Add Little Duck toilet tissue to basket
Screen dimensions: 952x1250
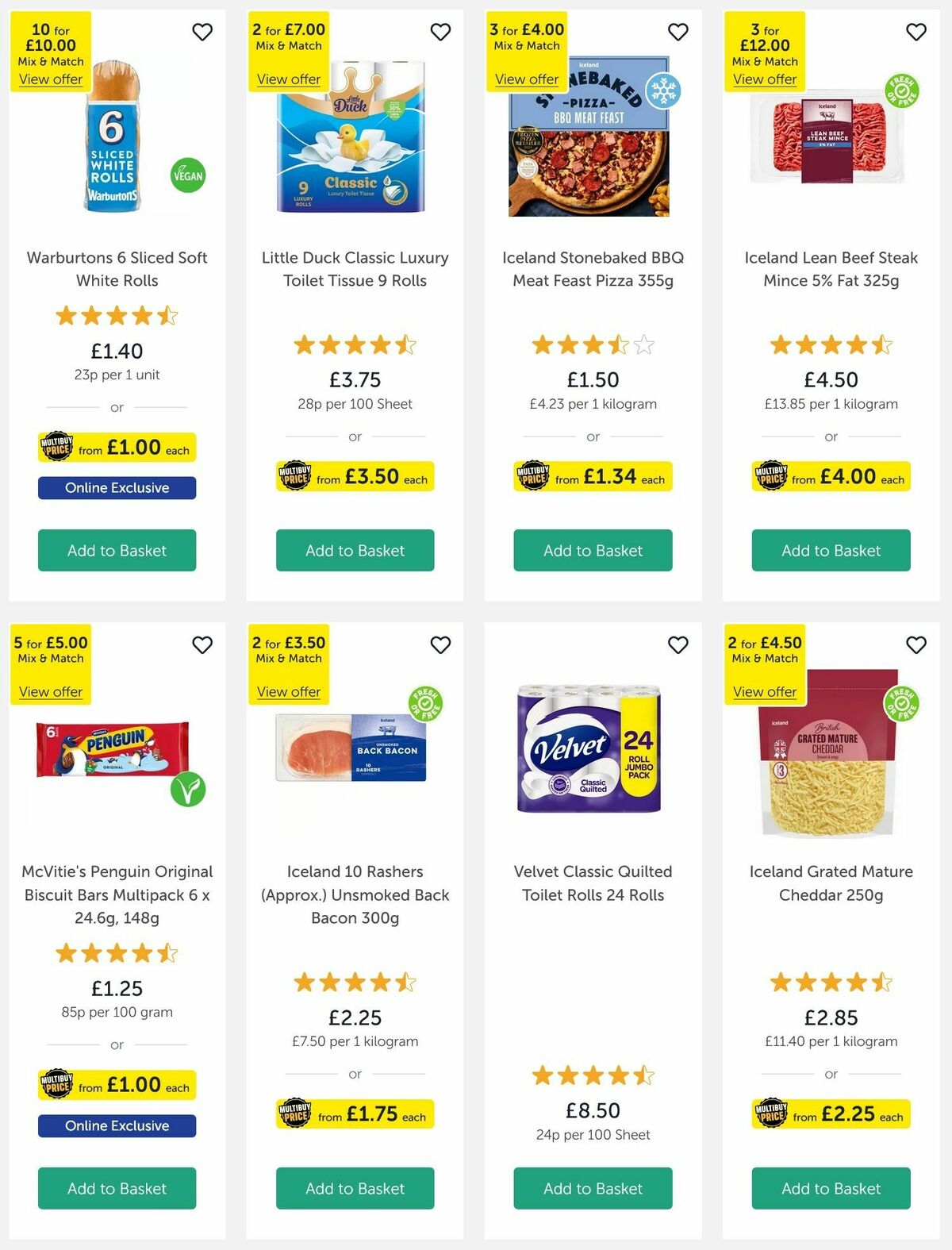(x=355, y=550)
